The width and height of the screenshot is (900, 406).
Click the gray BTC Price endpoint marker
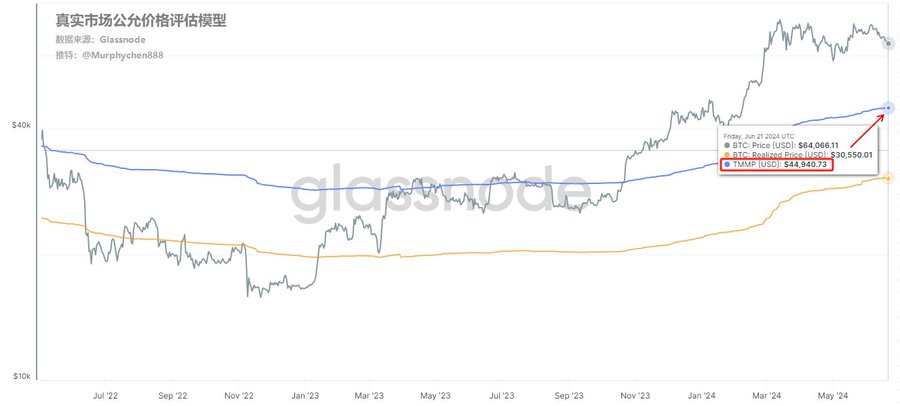pyautogui.click(x=888, y=44)
